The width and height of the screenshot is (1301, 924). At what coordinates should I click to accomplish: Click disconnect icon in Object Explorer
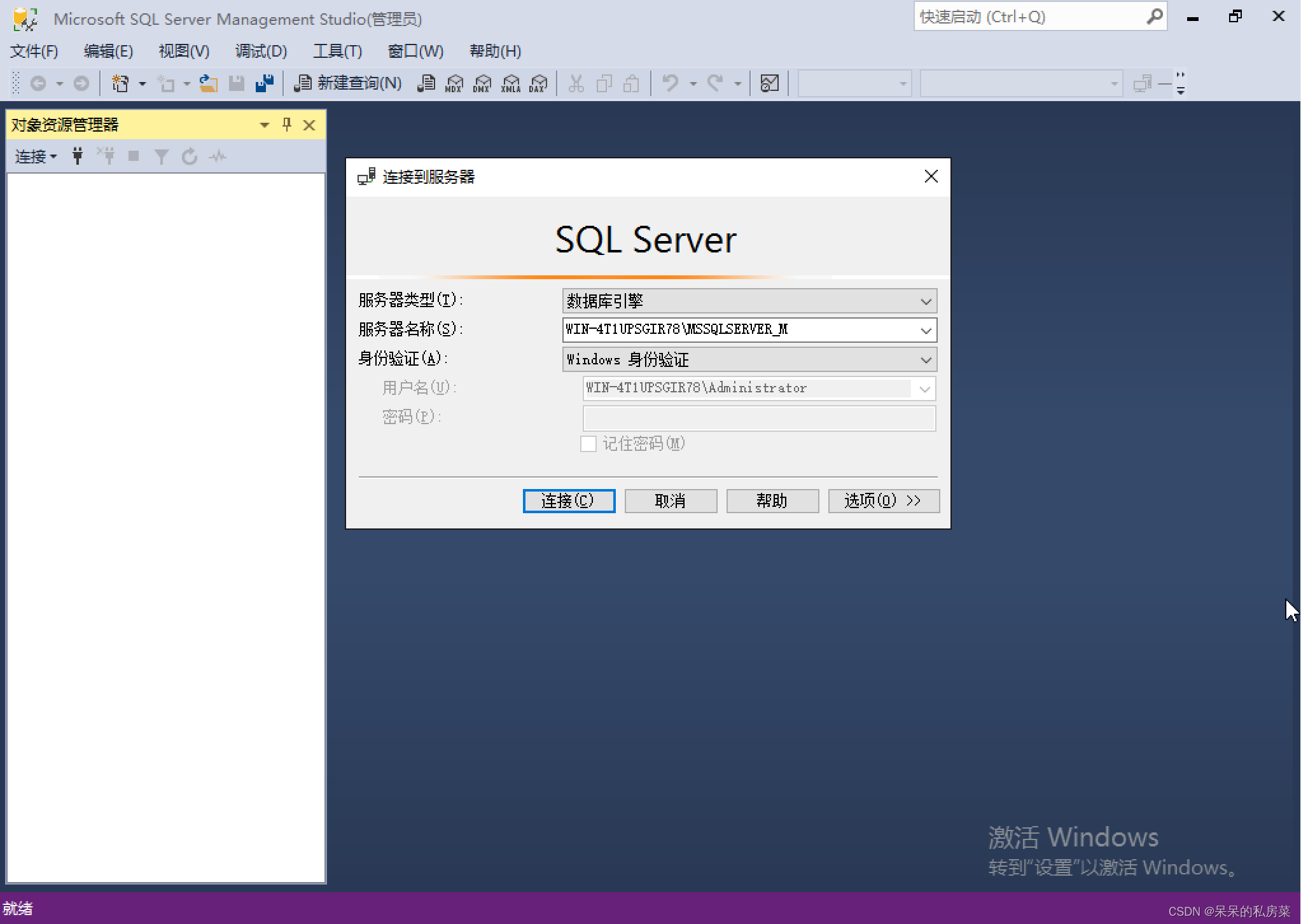click(x=106, y=156)
